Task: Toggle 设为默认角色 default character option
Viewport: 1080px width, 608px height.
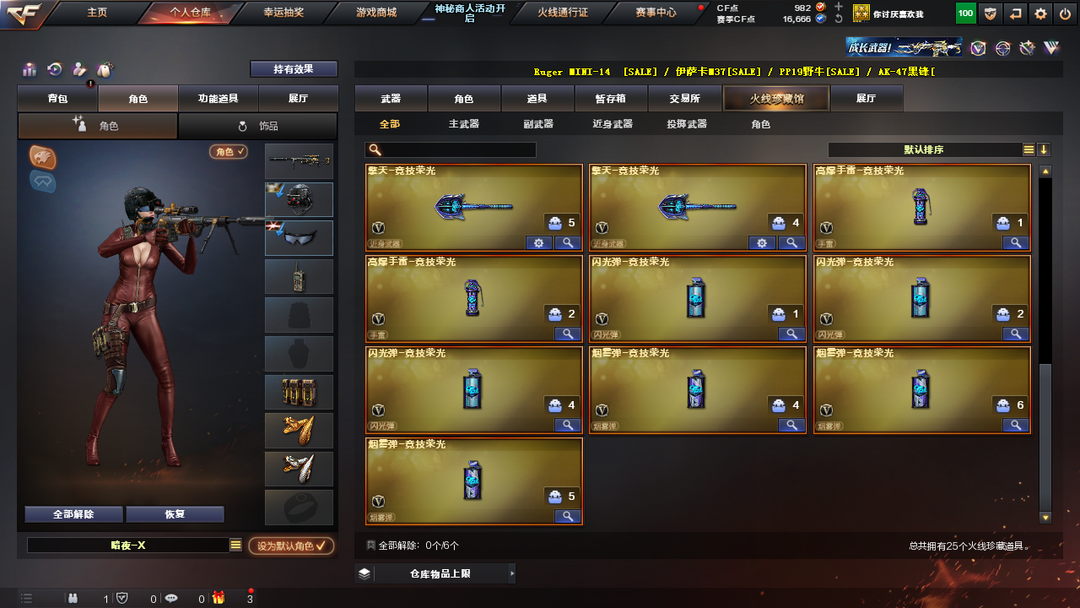Action: click(291, 545)
